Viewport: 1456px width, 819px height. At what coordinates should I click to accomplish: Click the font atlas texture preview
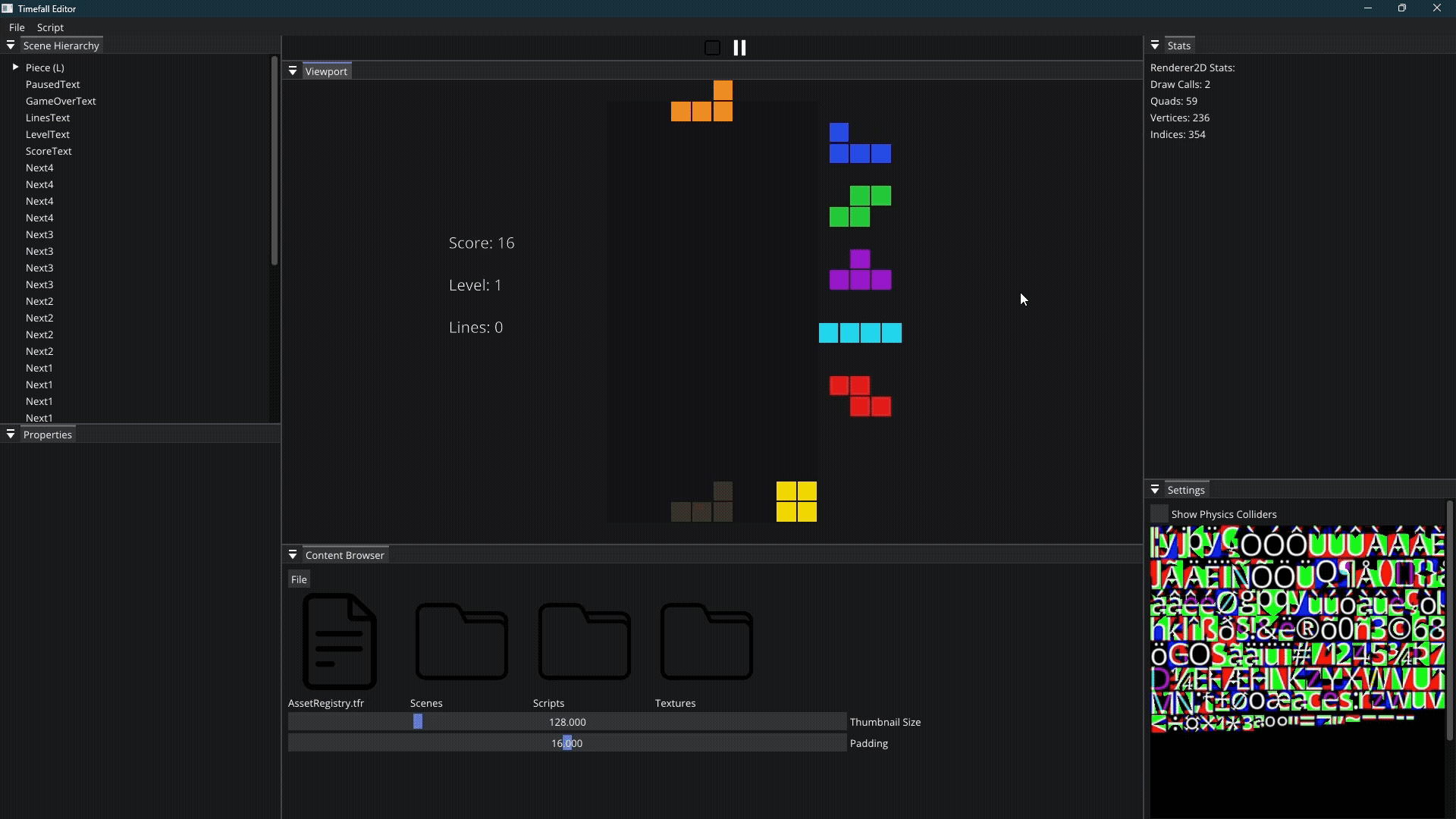(1297, 672)
